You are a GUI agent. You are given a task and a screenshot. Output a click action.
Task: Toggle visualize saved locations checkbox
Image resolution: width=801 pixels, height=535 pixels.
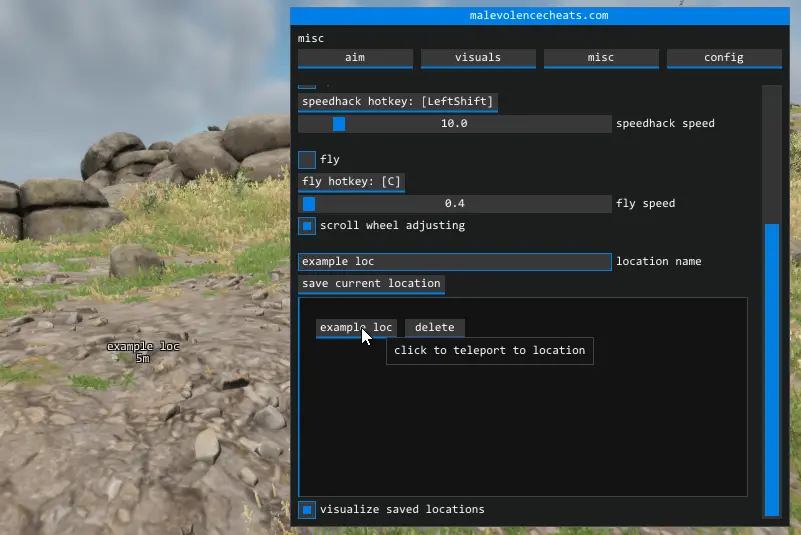coord(307,510)
